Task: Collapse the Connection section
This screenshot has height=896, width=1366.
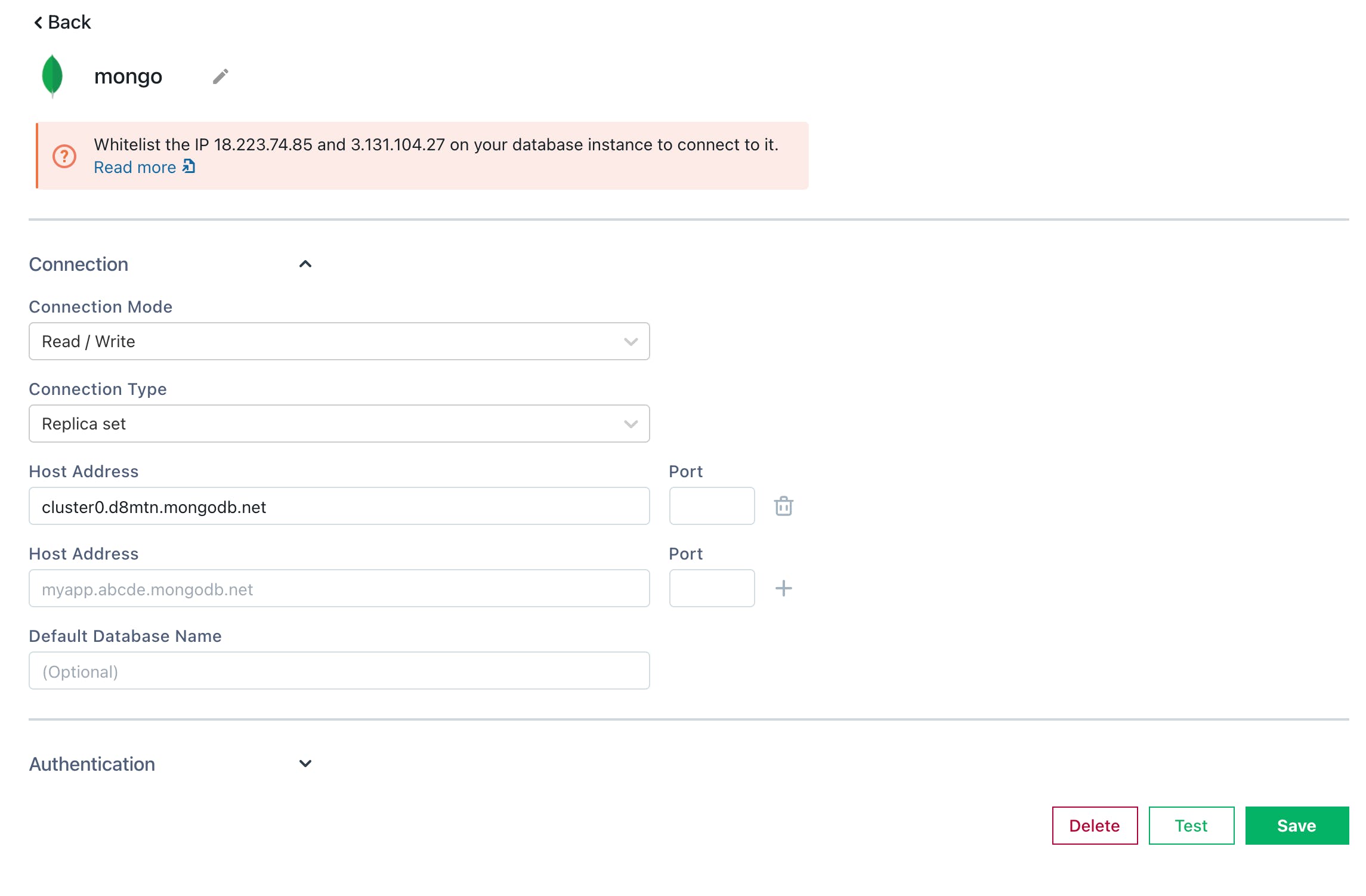Action: coord(305,264)
